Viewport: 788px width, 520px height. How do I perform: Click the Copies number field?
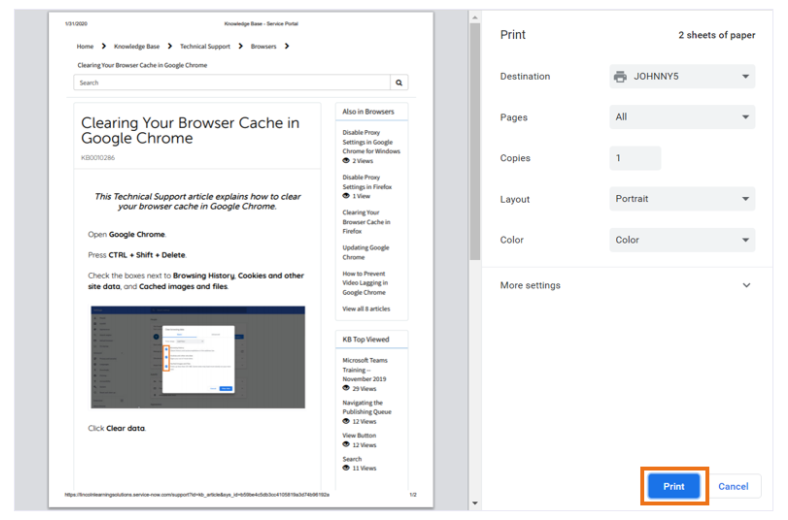pyautogui.click(x=635, y=158)
